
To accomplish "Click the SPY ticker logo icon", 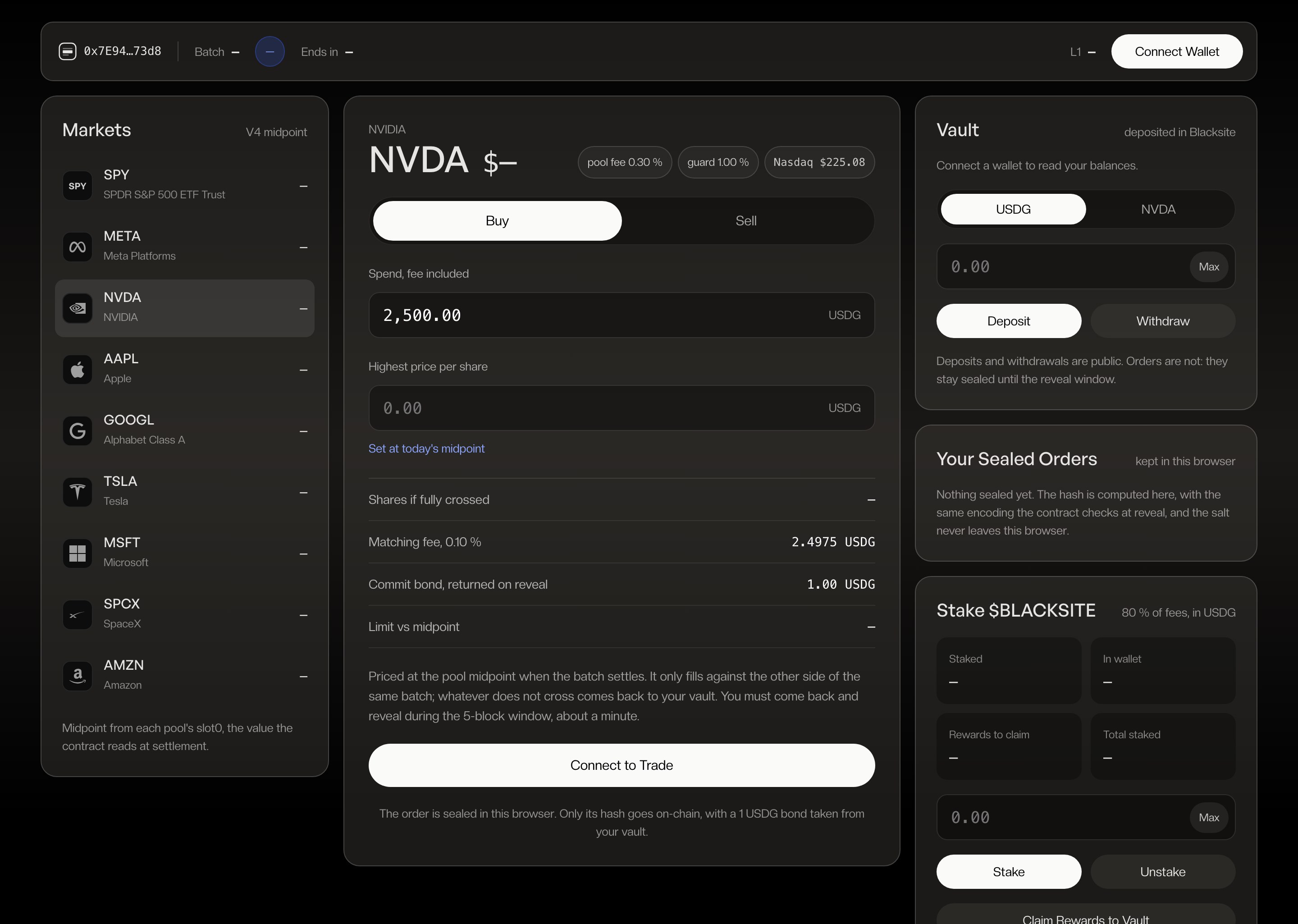I will point(78,186).
